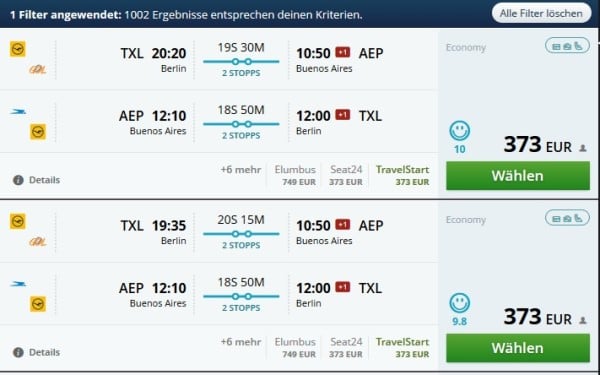Open amenities icons badge in second result
Screen dimensions: 600x375
567,218
